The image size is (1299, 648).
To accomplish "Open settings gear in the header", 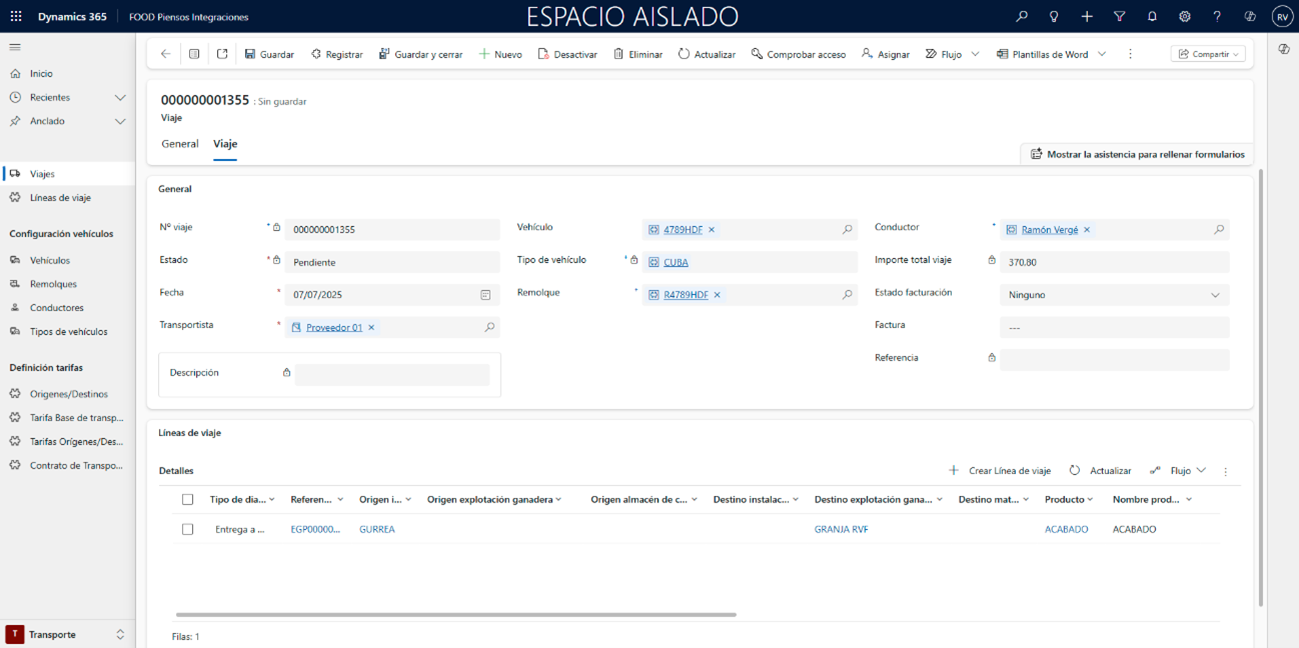I will pyautogui.click(x=1185, y=17).
